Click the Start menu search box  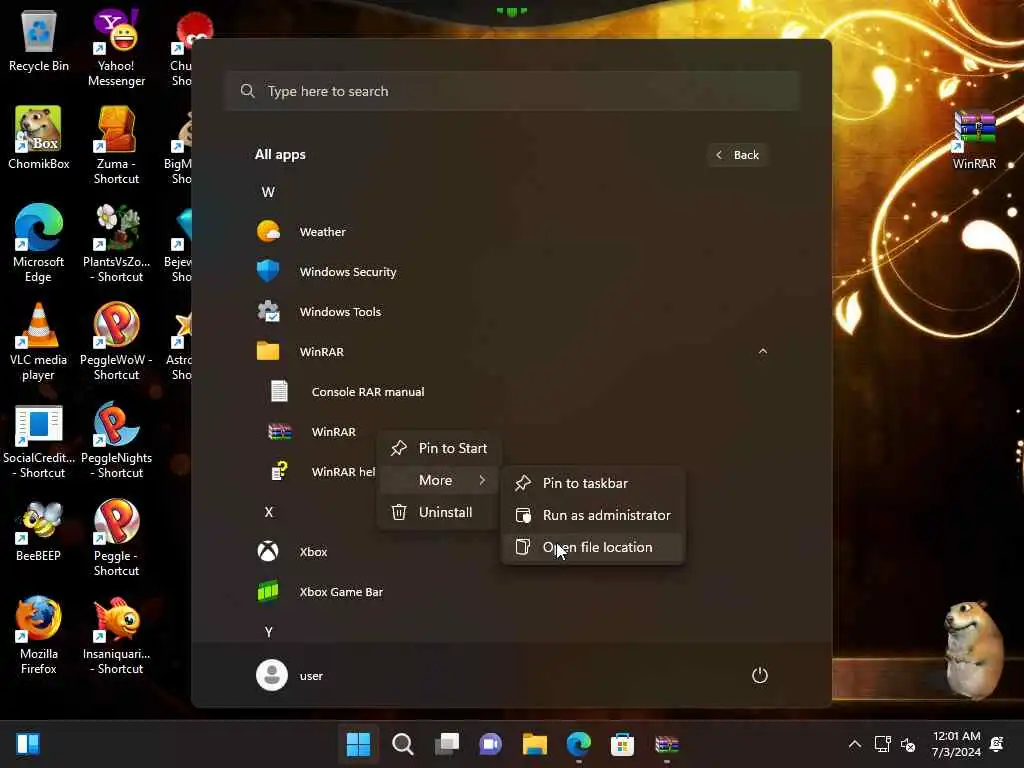[513, 91]
